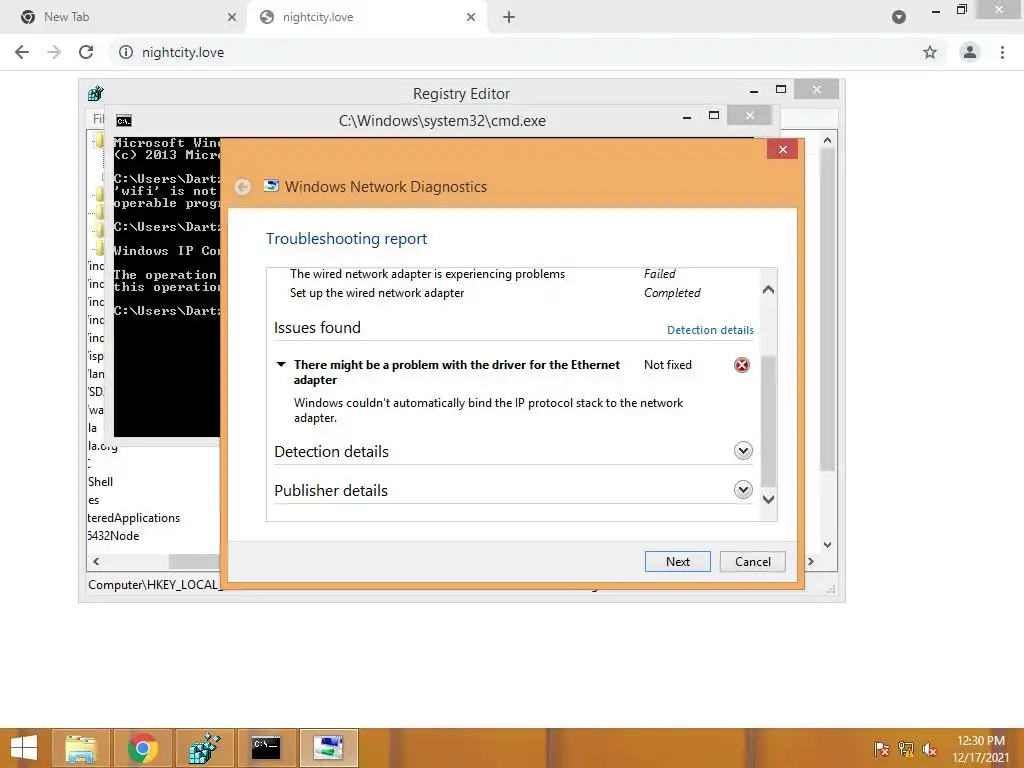
Task: Click the Registry Editor title icon
Action: (x=96, y=93)
